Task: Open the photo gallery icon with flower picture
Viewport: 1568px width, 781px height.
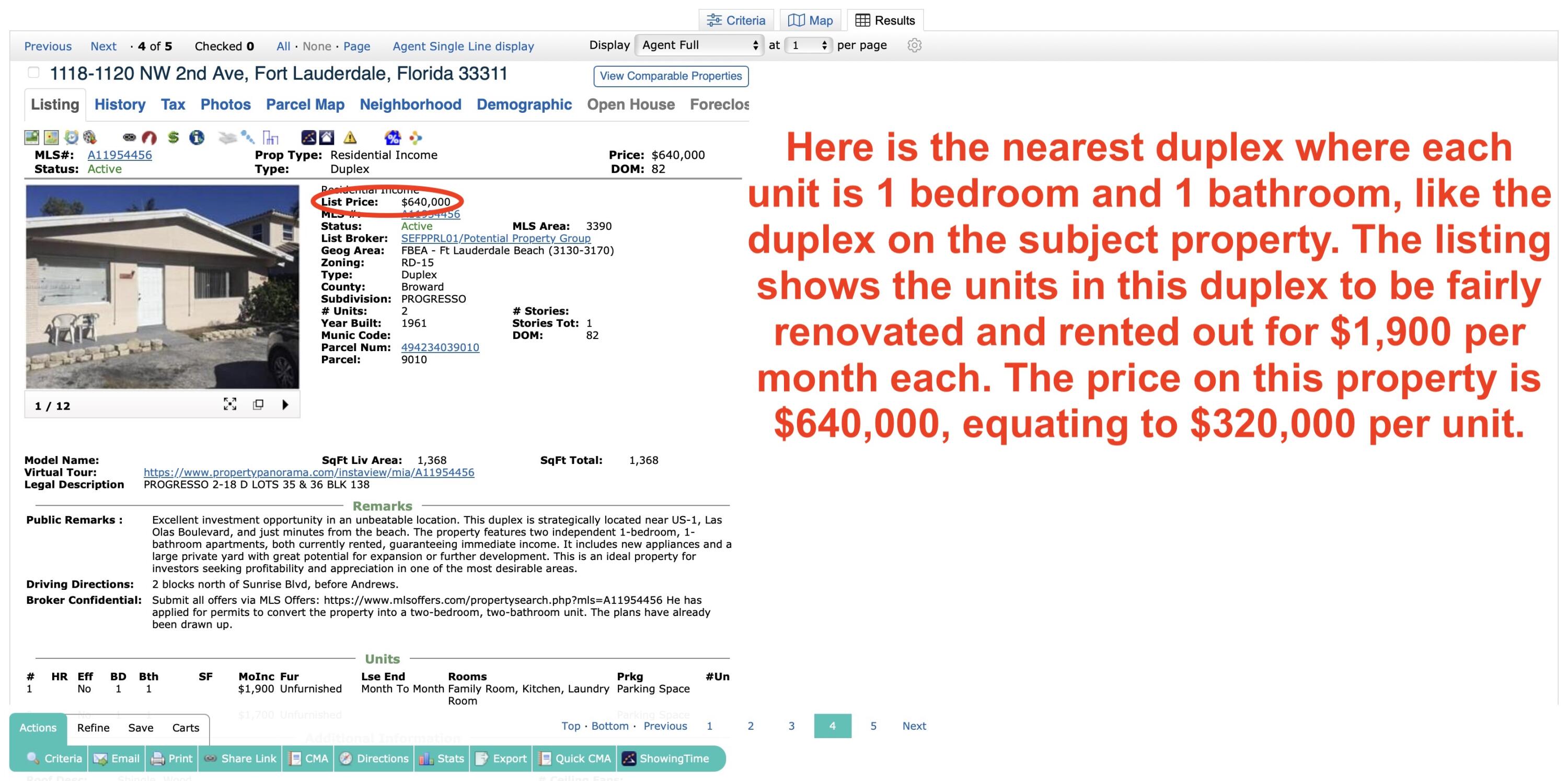Action: 52,137
